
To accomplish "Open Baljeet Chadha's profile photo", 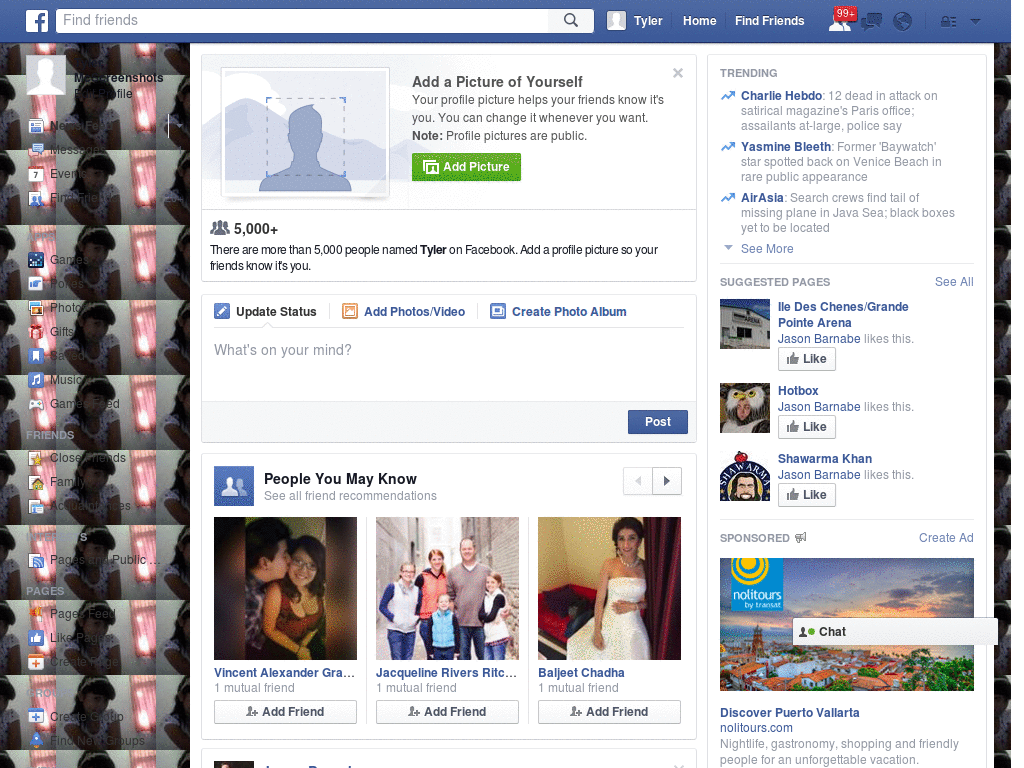I will [x=609, y=588].
